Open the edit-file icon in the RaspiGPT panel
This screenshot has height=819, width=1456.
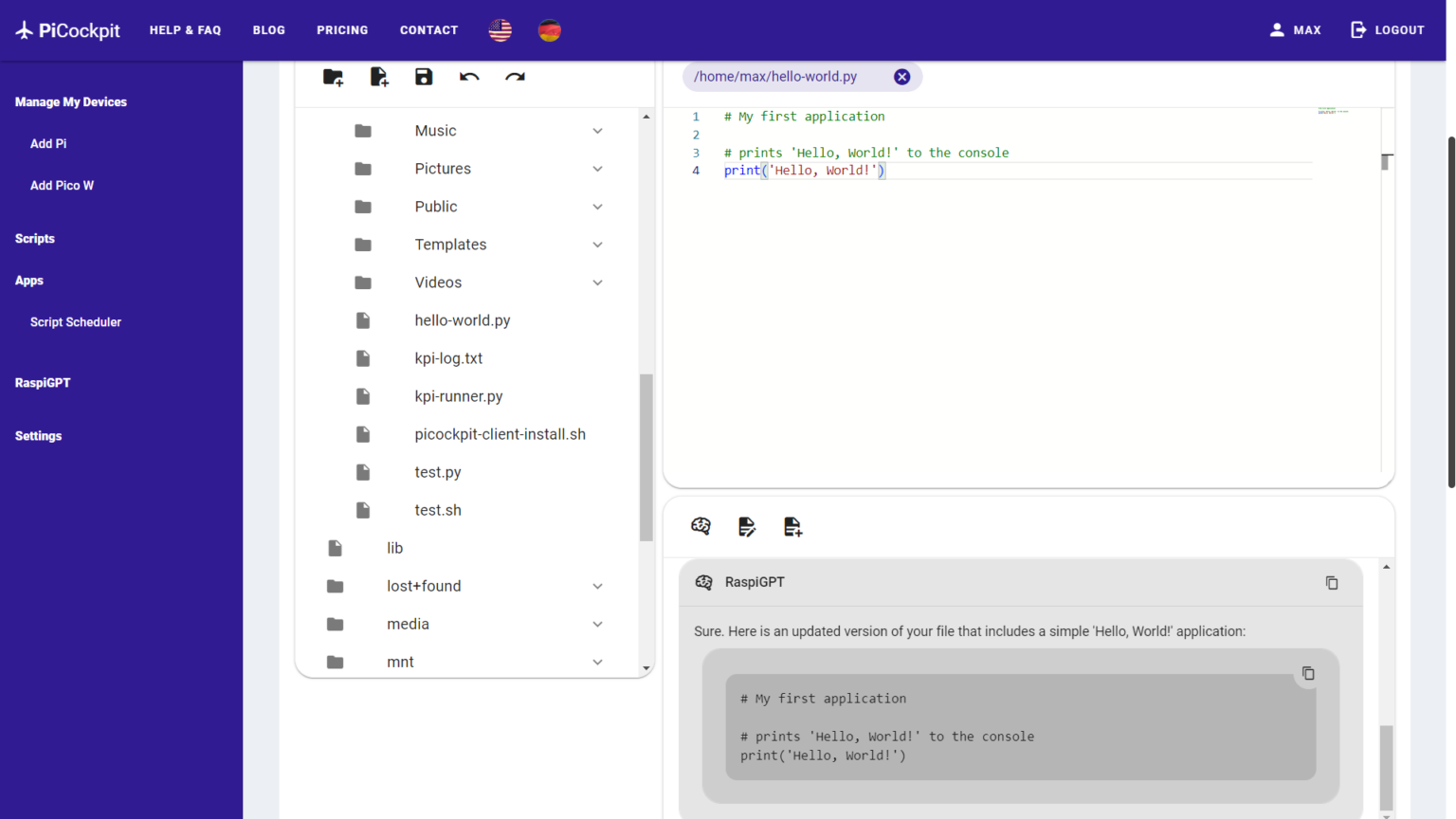(747, 526)
